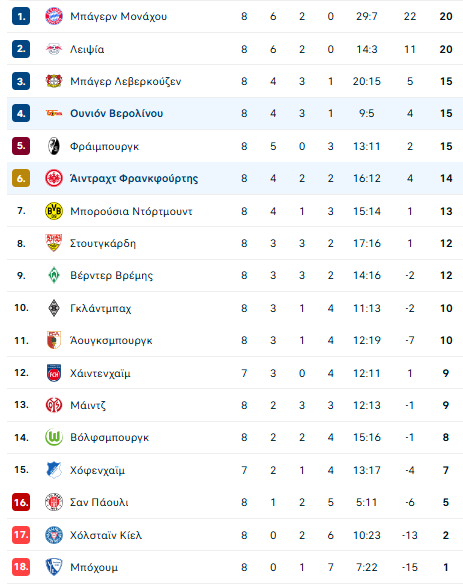Click the red rank 17 badge
Screen dimensions: 463x584
click(x=21, y=535)
